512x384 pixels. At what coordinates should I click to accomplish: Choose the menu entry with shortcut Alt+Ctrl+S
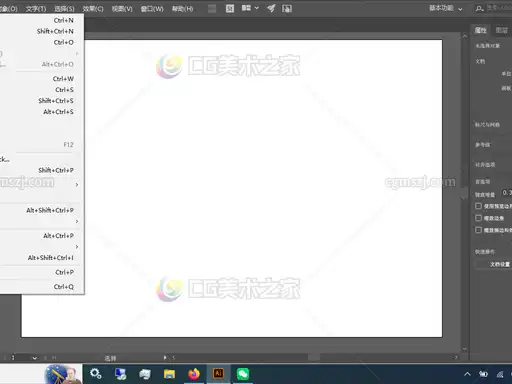coord(42,112)
